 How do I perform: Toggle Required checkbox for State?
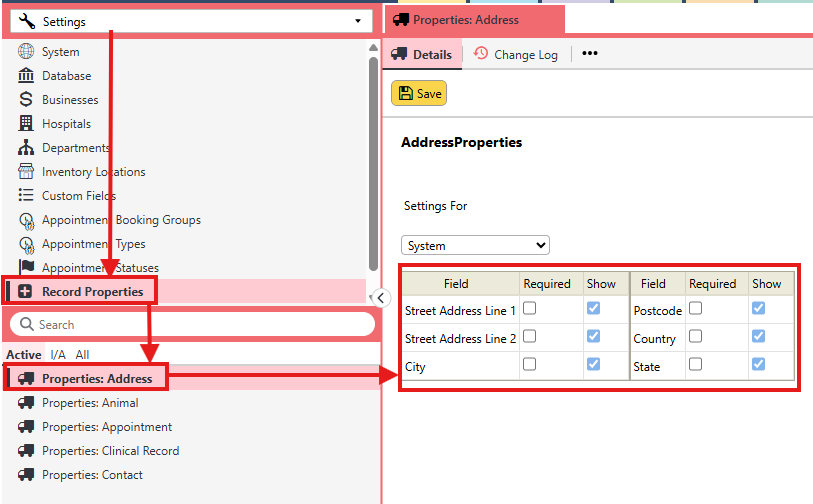pyautogui.click(x=695, y=365)
